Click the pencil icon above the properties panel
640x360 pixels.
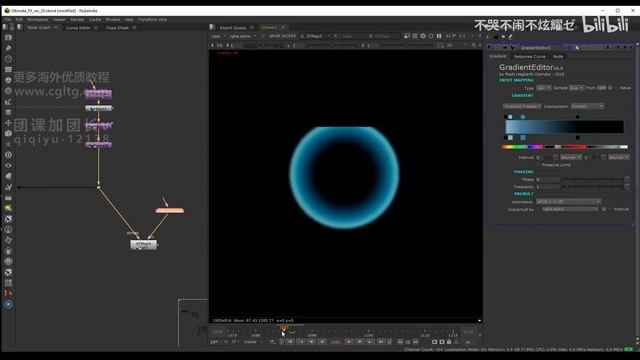tap(510, 37)
